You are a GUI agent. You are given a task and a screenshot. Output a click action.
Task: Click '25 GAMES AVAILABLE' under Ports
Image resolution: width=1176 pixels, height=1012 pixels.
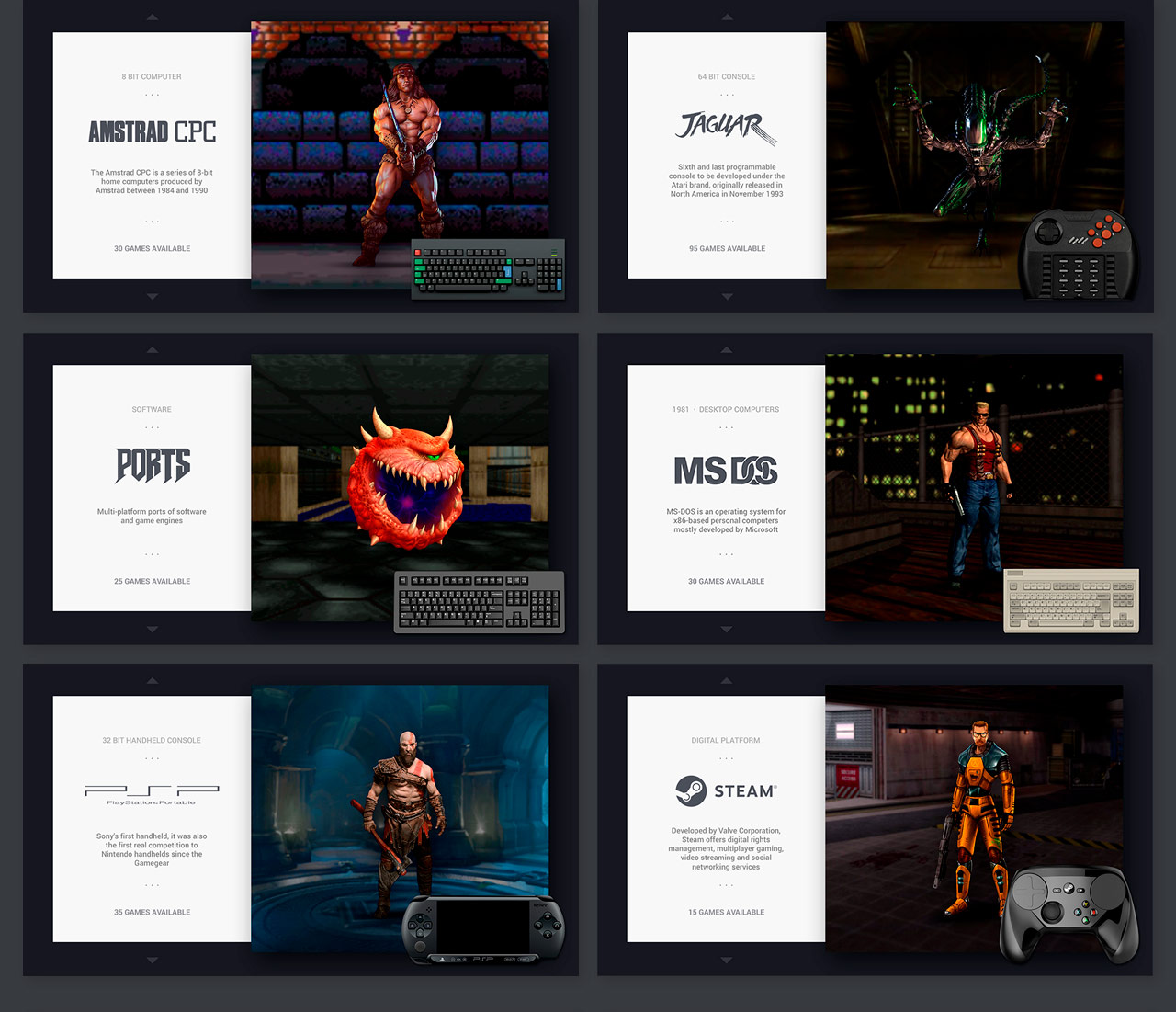pyautogui.click(x=153, y=582)
